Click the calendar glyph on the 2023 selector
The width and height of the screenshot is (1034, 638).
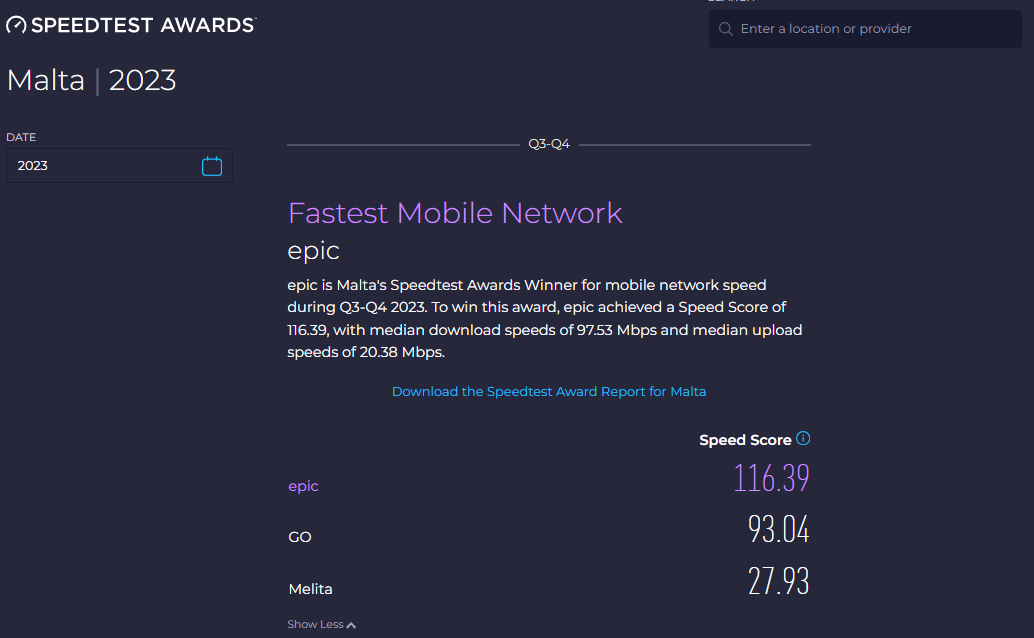click(x=211, y=165)
